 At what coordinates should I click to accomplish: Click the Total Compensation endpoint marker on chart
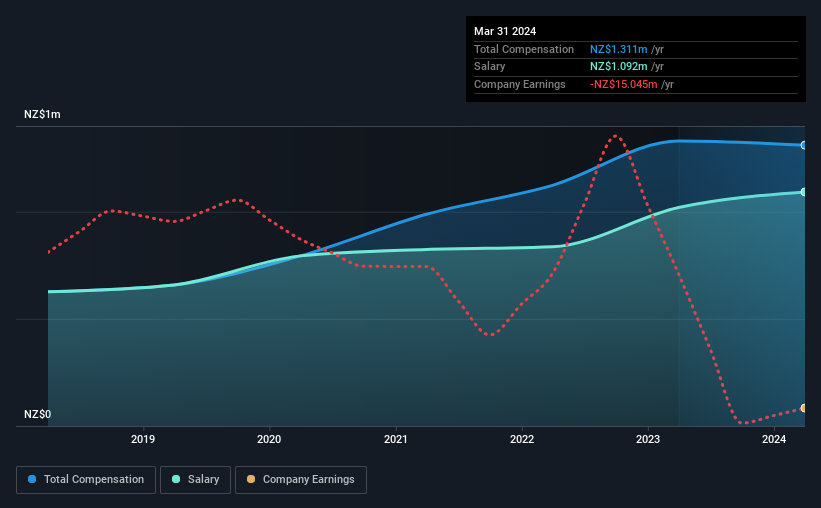point(803,145)
